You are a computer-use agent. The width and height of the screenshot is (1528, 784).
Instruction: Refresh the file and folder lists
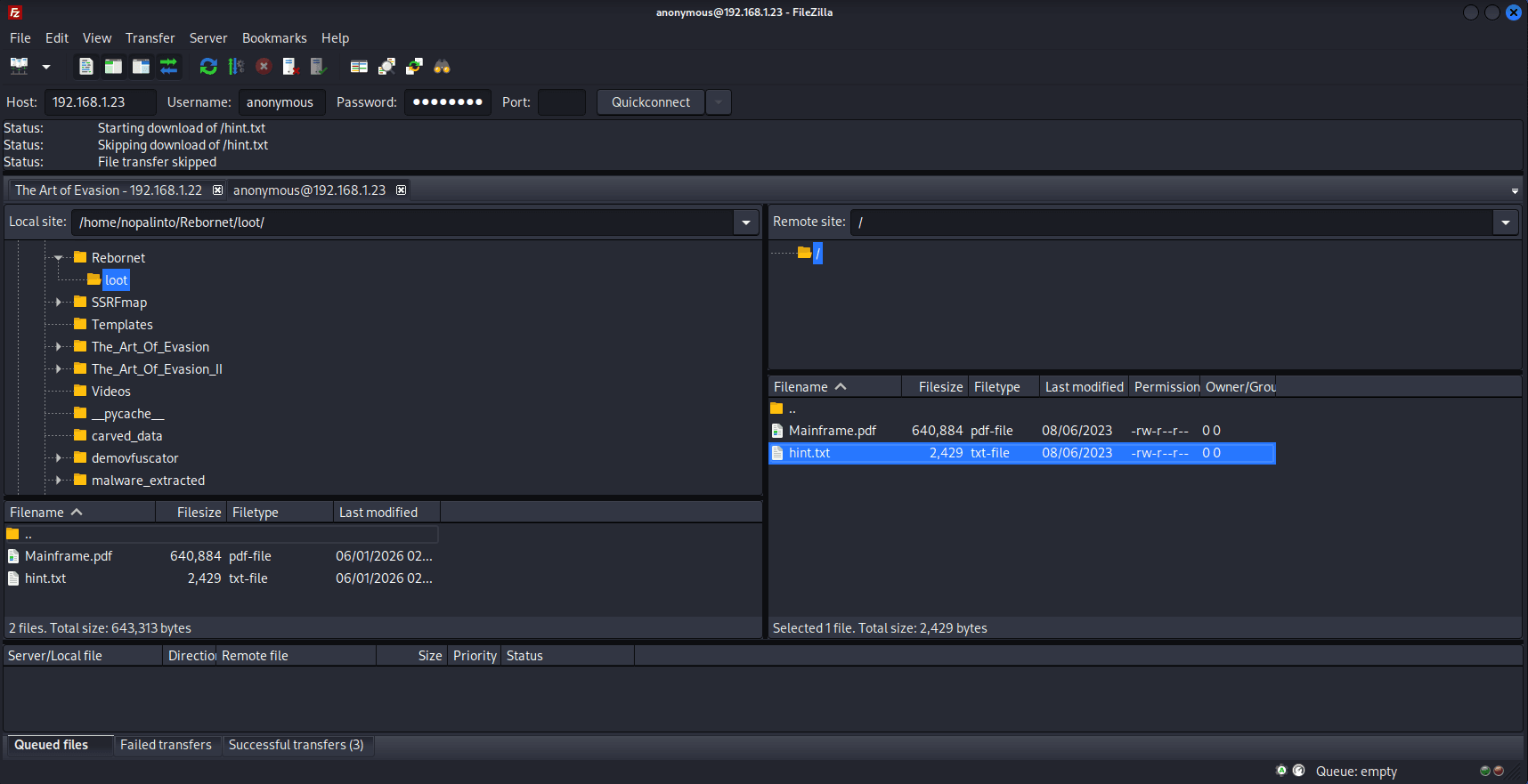(x=208, y=66)
